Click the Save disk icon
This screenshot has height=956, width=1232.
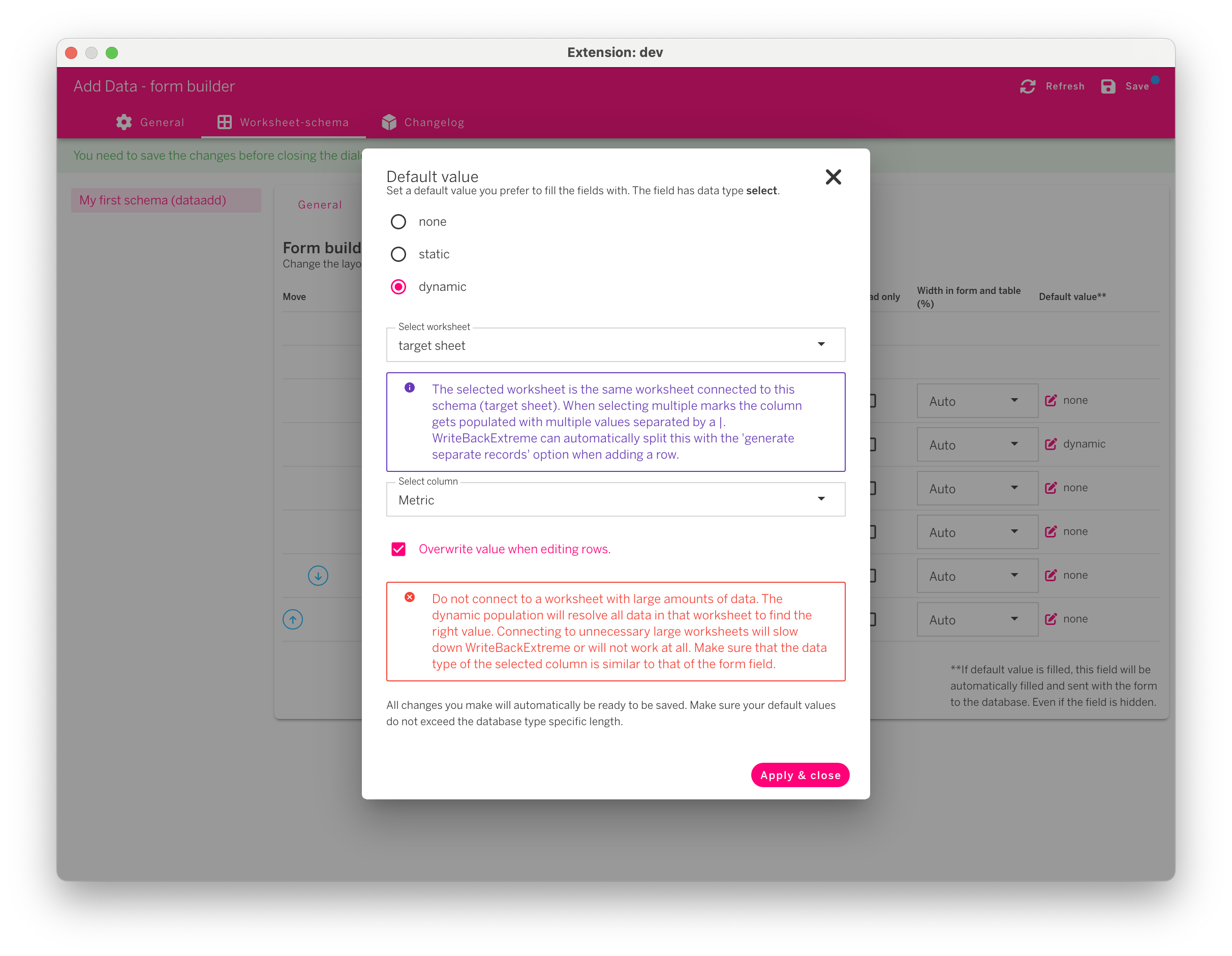click(x=1108, y=86)
